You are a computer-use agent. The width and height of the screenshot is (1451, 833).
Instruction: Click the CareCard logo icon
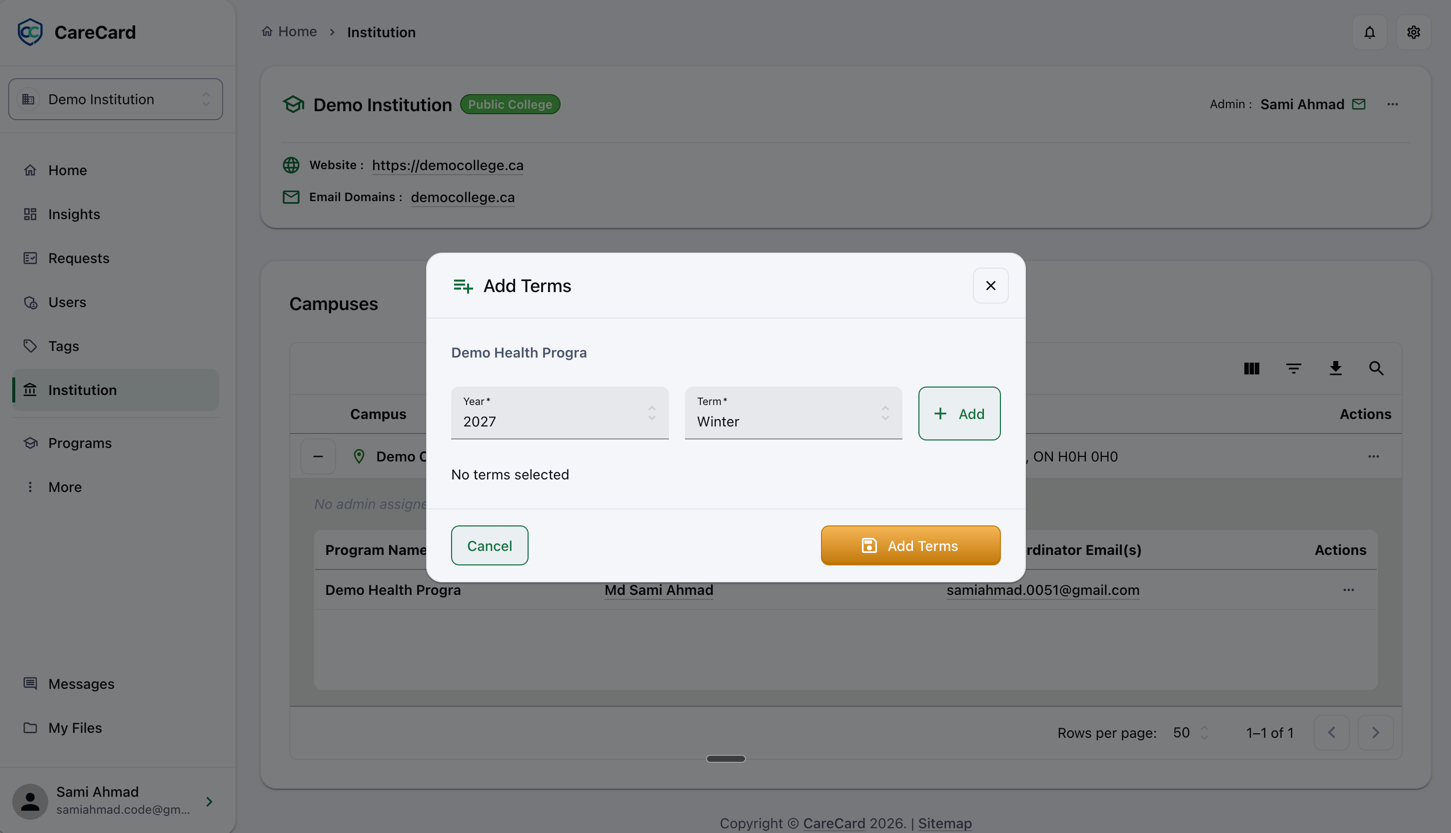(30, 32)
